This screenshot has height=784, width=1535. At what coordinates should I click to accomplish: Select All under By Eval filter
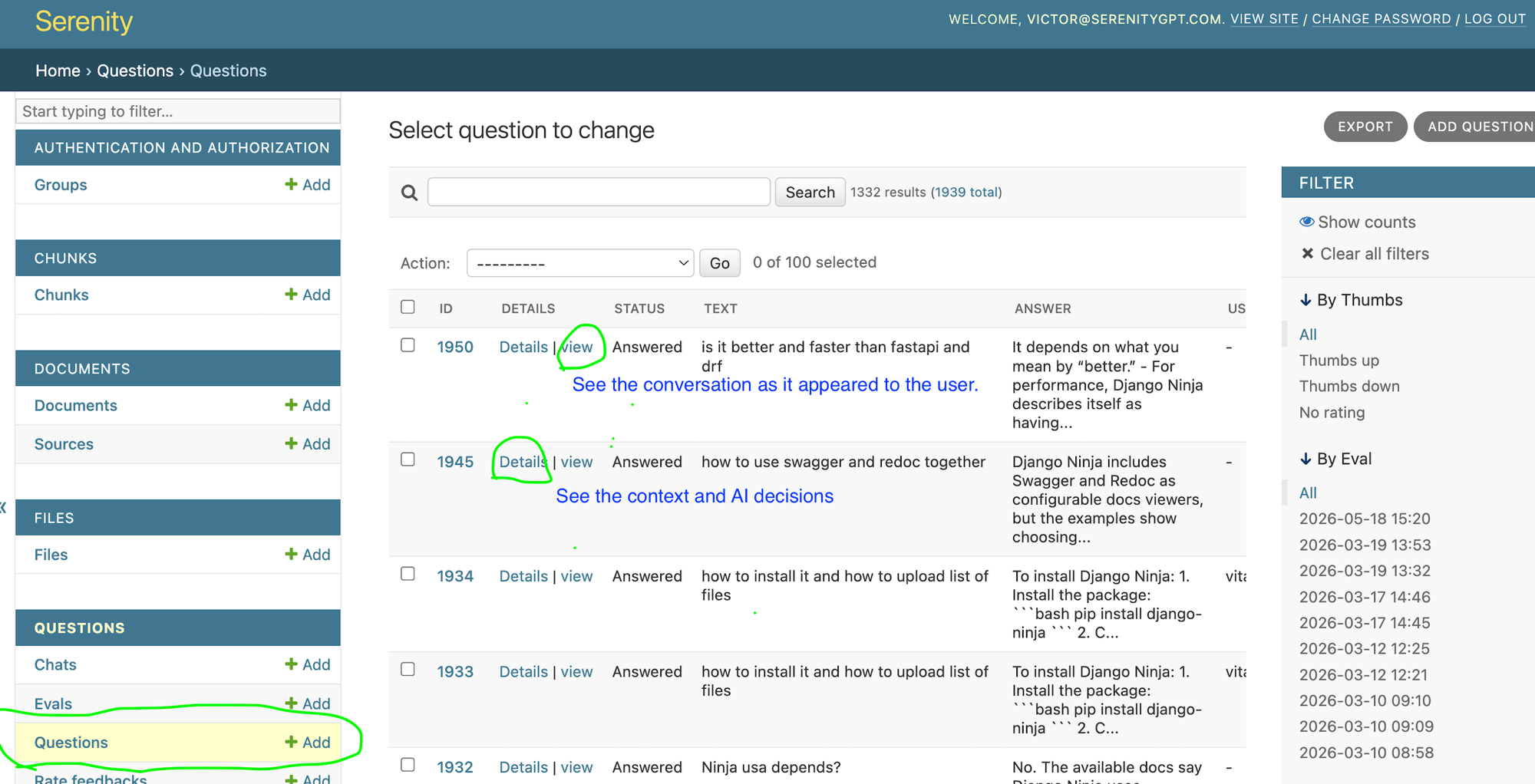(1308, 493)
